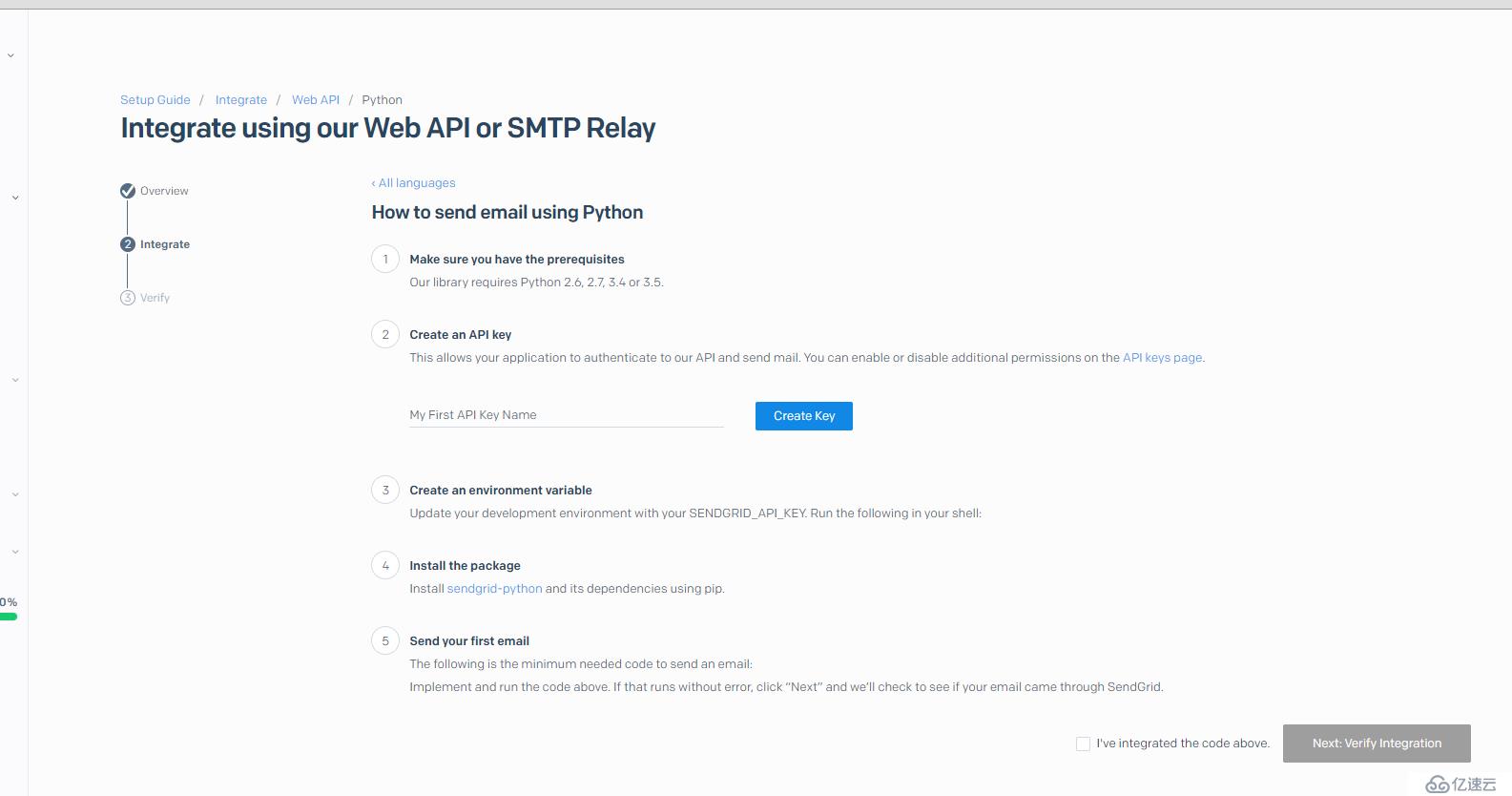The width and height of the screenshot is (1512, 796).
Task: Select the Overview step label
Action: tap(164, 191)
